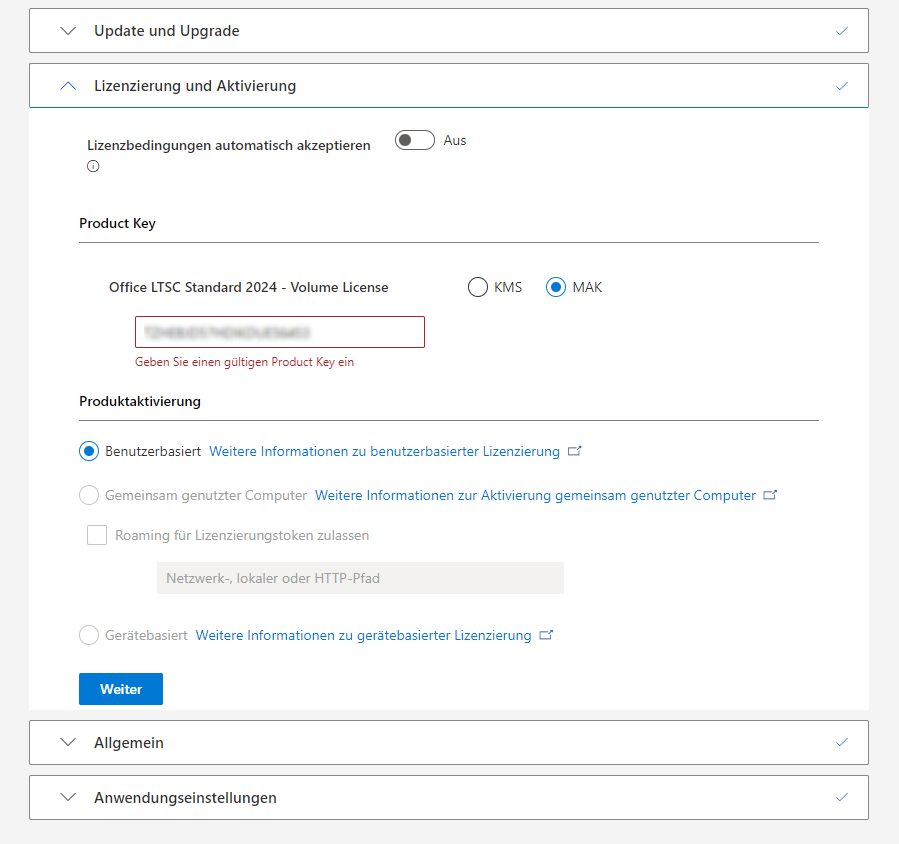Select the Gerätebasiert activation option
The width and height of the screenshot is (899, 844).
point(88,635)
